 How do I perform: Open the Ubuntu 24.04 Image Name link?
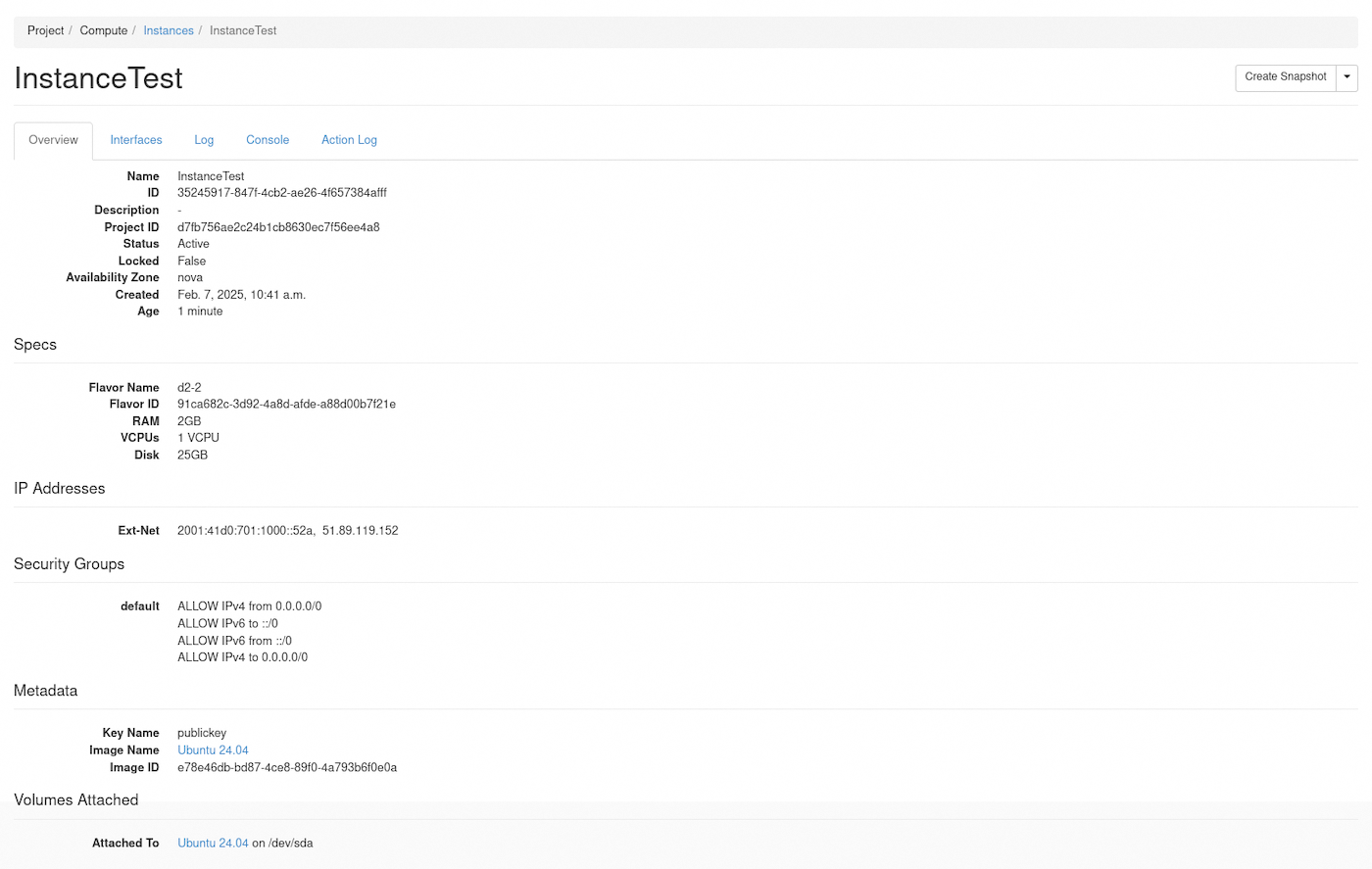[213, 750]
